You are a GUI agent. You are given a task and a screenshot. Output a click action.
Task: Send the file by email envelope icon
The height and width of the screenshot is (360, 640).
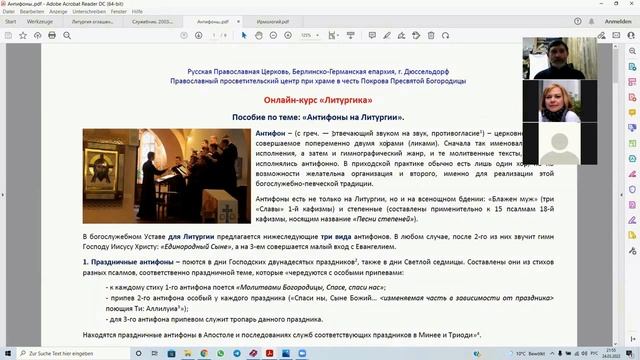pyautogui.click(x=616, y=36)
